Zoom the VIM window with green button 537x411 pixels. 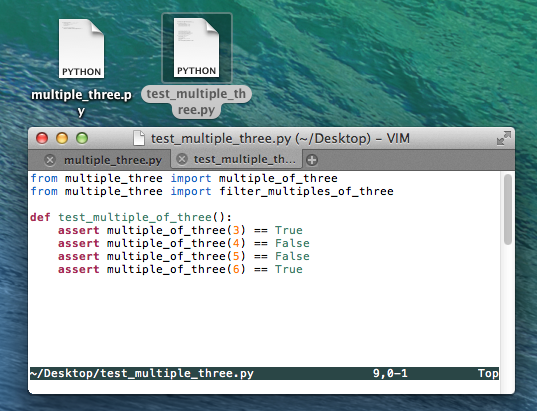pos(82,138)
